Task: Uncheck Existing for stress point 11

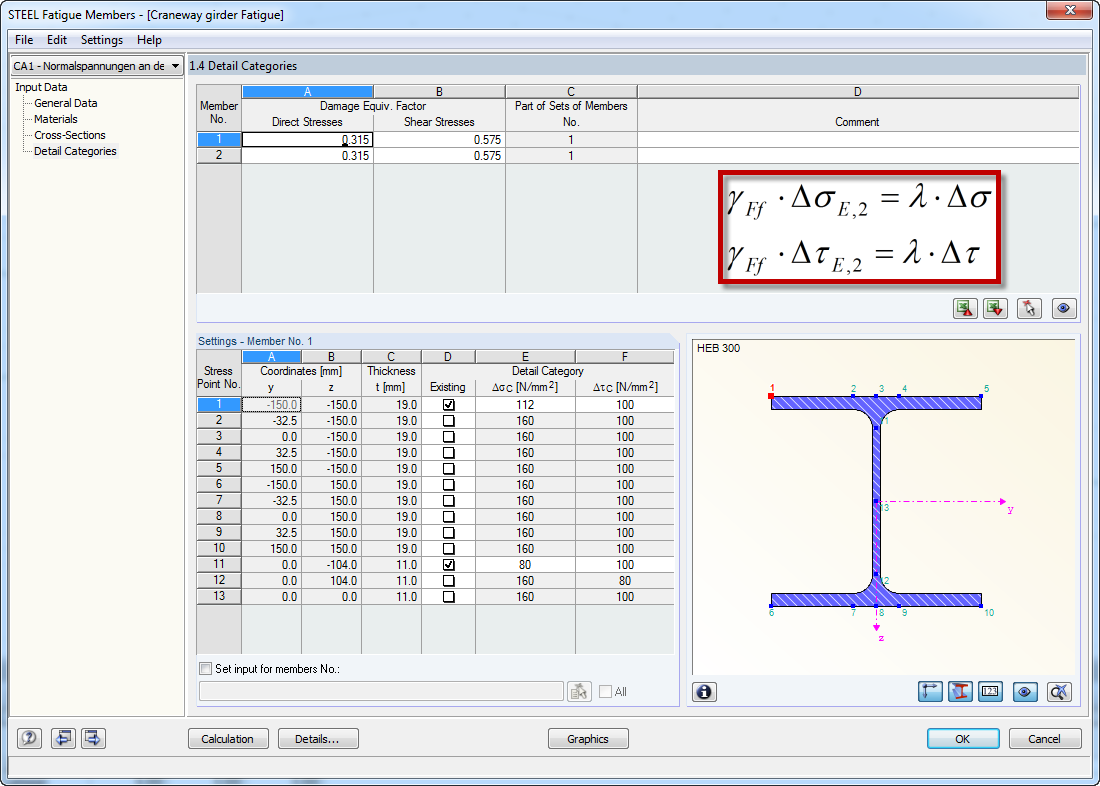Action: (x=448, y=565)
